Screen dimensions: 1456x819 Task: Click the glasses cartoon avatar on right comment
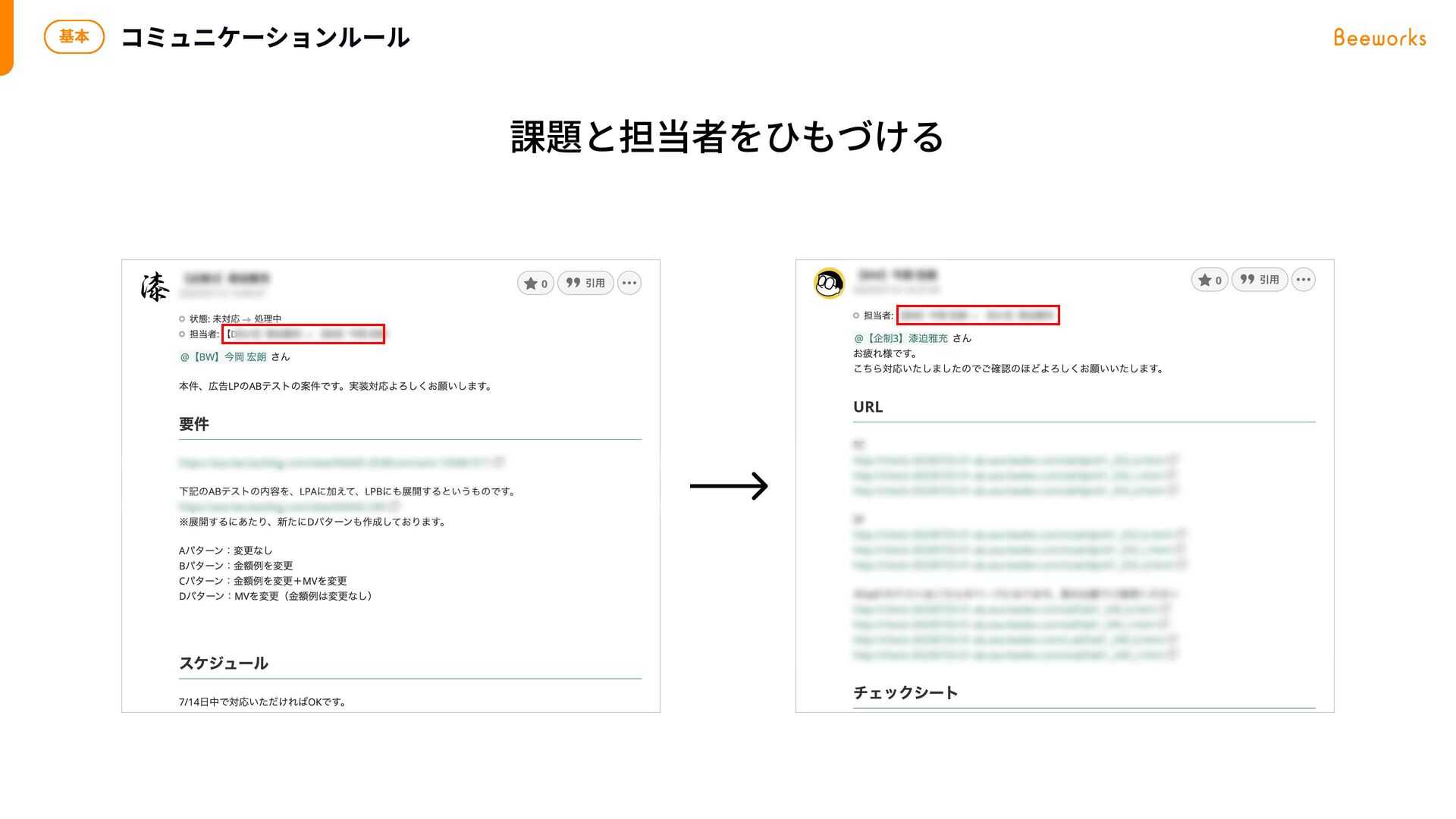tap(829, 284)
